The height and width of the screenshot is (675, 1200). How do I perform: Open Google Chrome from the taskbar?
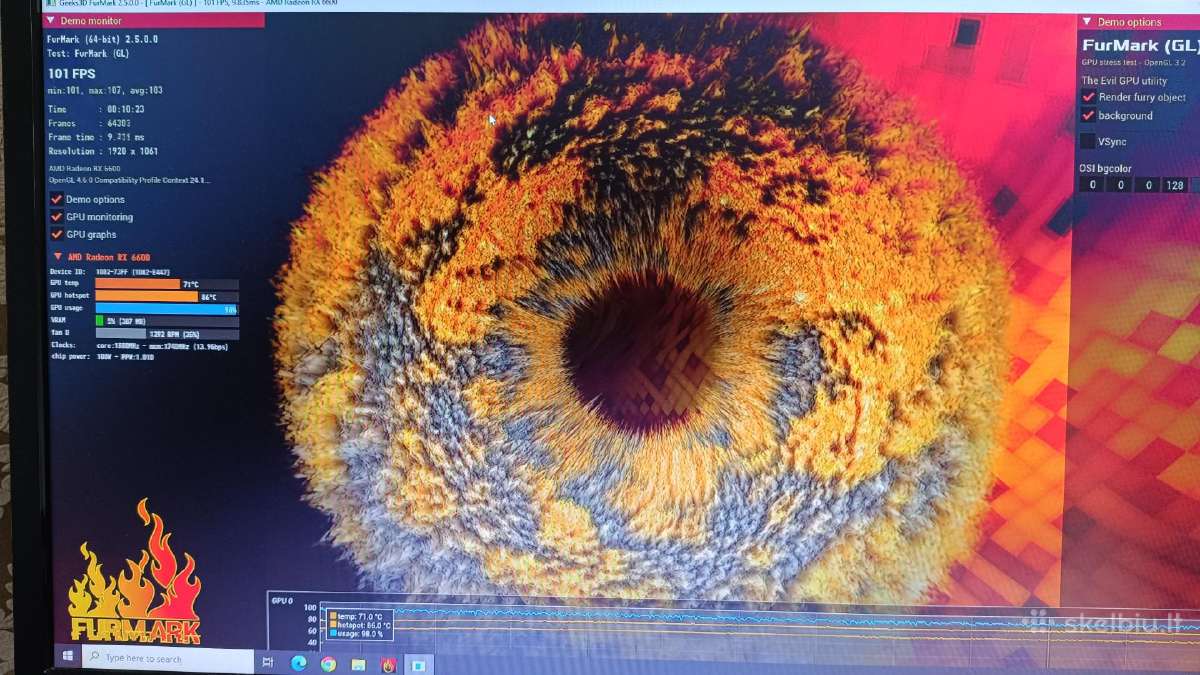[328, 663]
